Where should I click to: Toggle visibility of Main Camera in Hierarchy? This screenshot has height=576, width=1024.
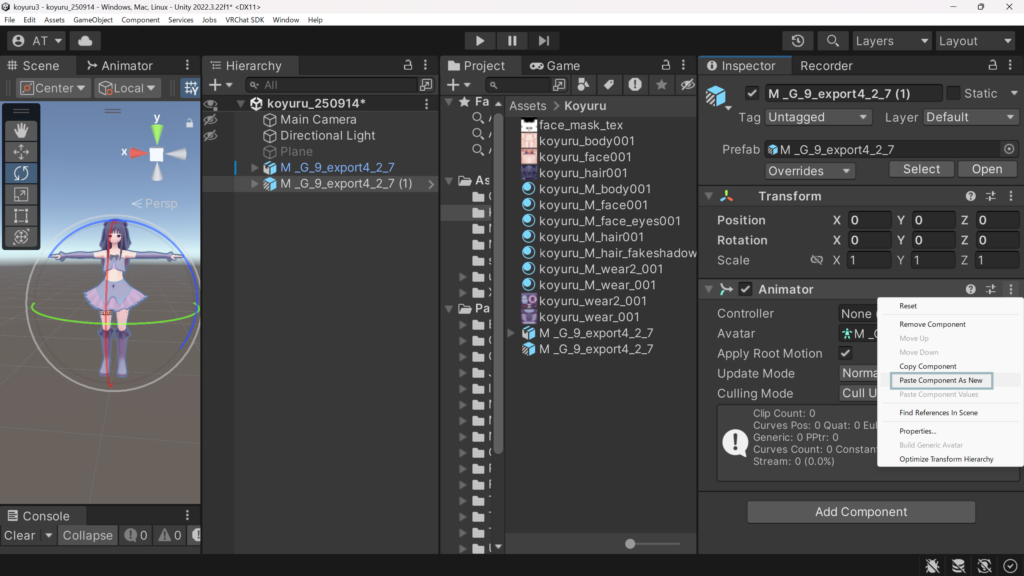[210, 120]
